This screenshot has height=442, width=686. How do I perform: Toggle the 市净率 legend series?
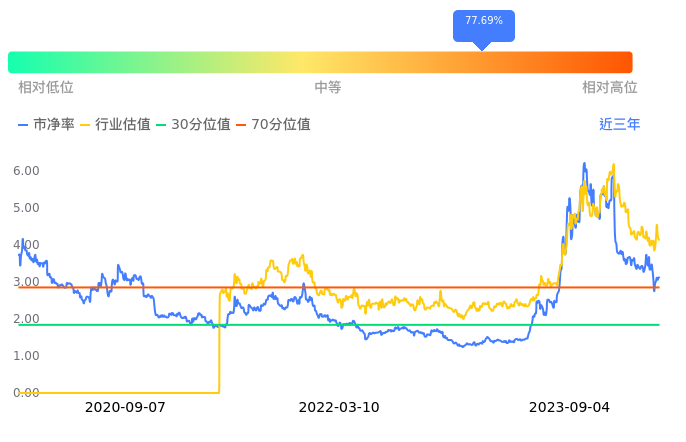pyautogui.click(x=46, y=125)
